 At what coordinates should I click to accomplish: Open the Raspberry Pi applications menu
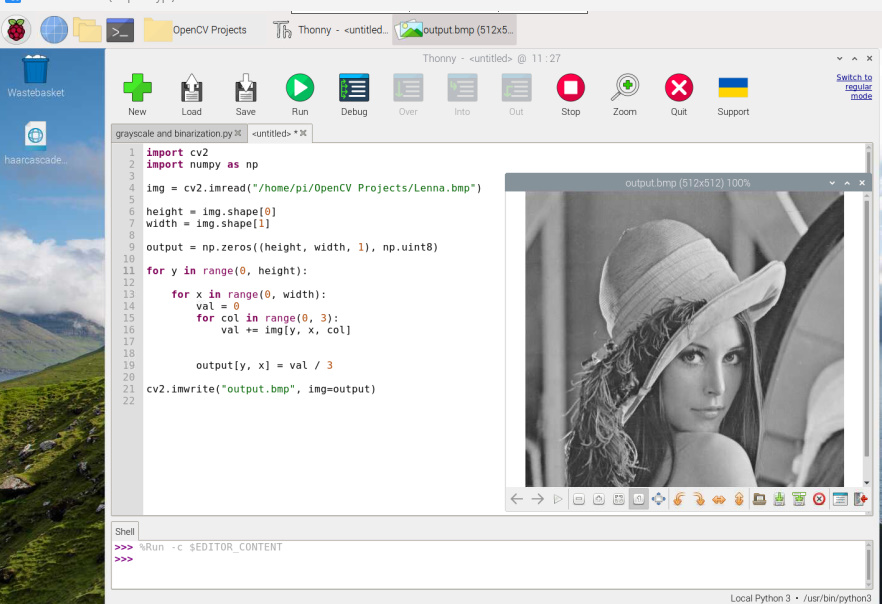coord(16,30)
